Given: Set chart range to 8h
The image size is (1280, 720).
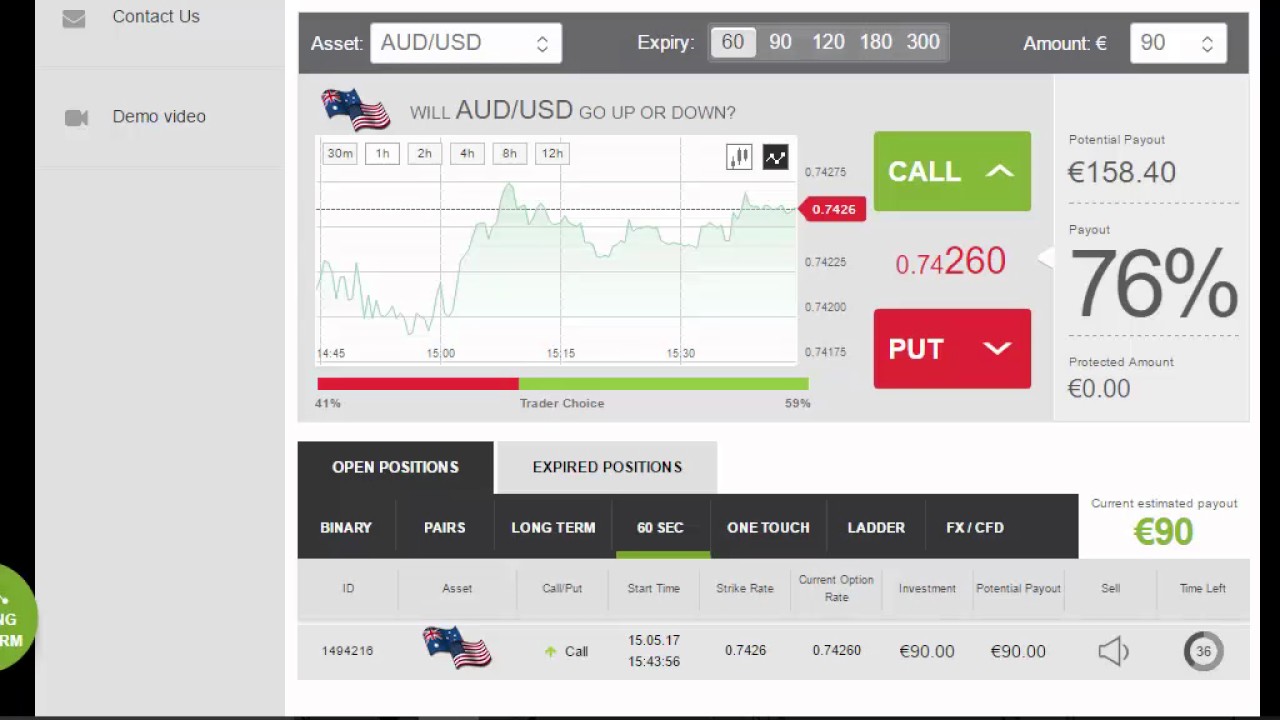Looking at the screenshot, I should 510,153.
